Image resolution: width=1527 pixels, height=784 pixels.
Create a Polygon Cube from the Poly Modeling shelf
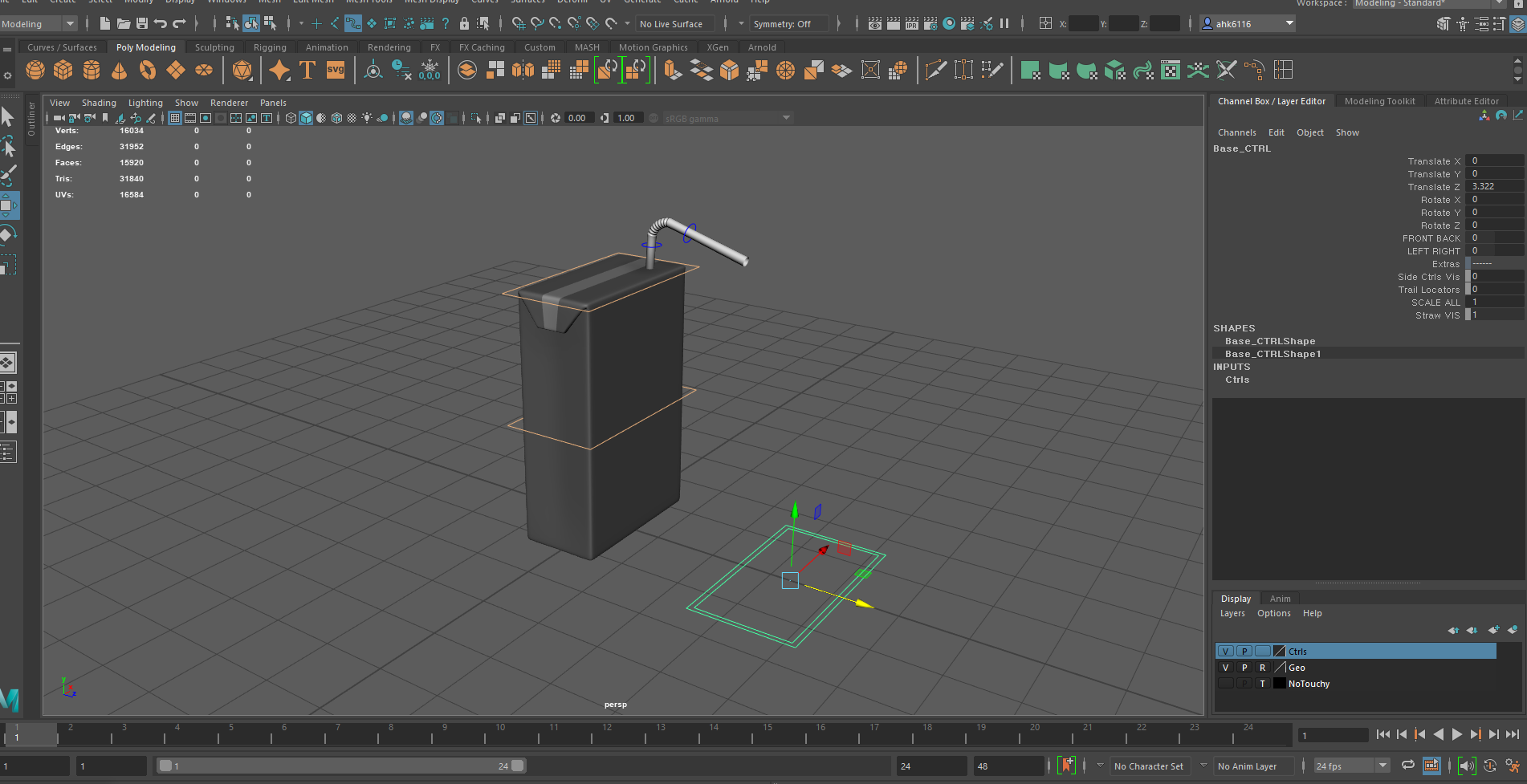tap(63, 70)
